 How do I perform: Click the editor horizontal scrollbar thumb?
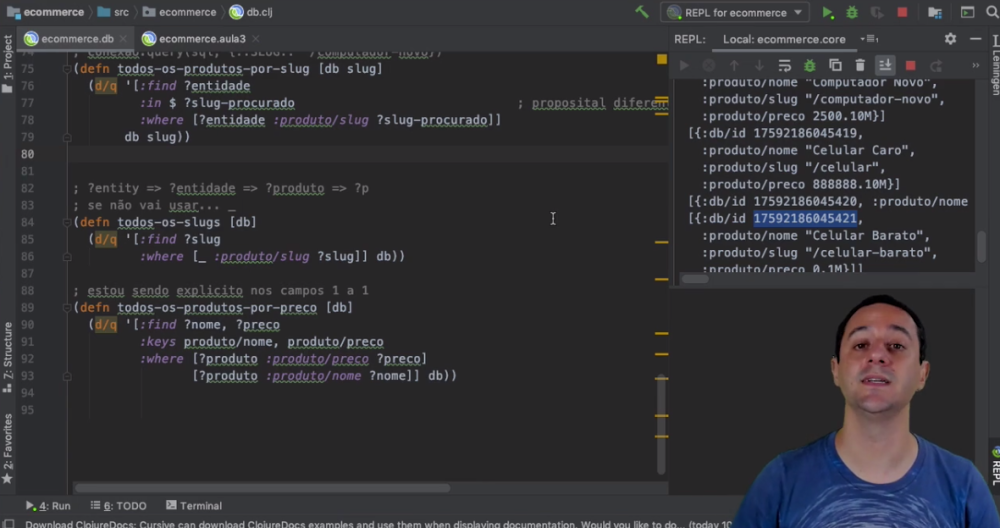(x=262, y=488)
